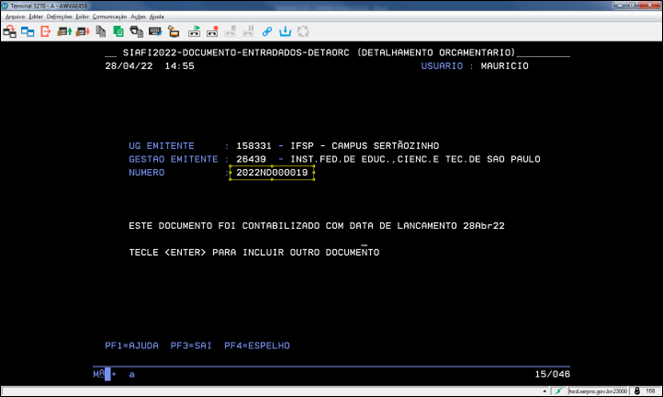Click the send file upload icon
Viewport: 663px width, 397px height.
tap(64, 32)
